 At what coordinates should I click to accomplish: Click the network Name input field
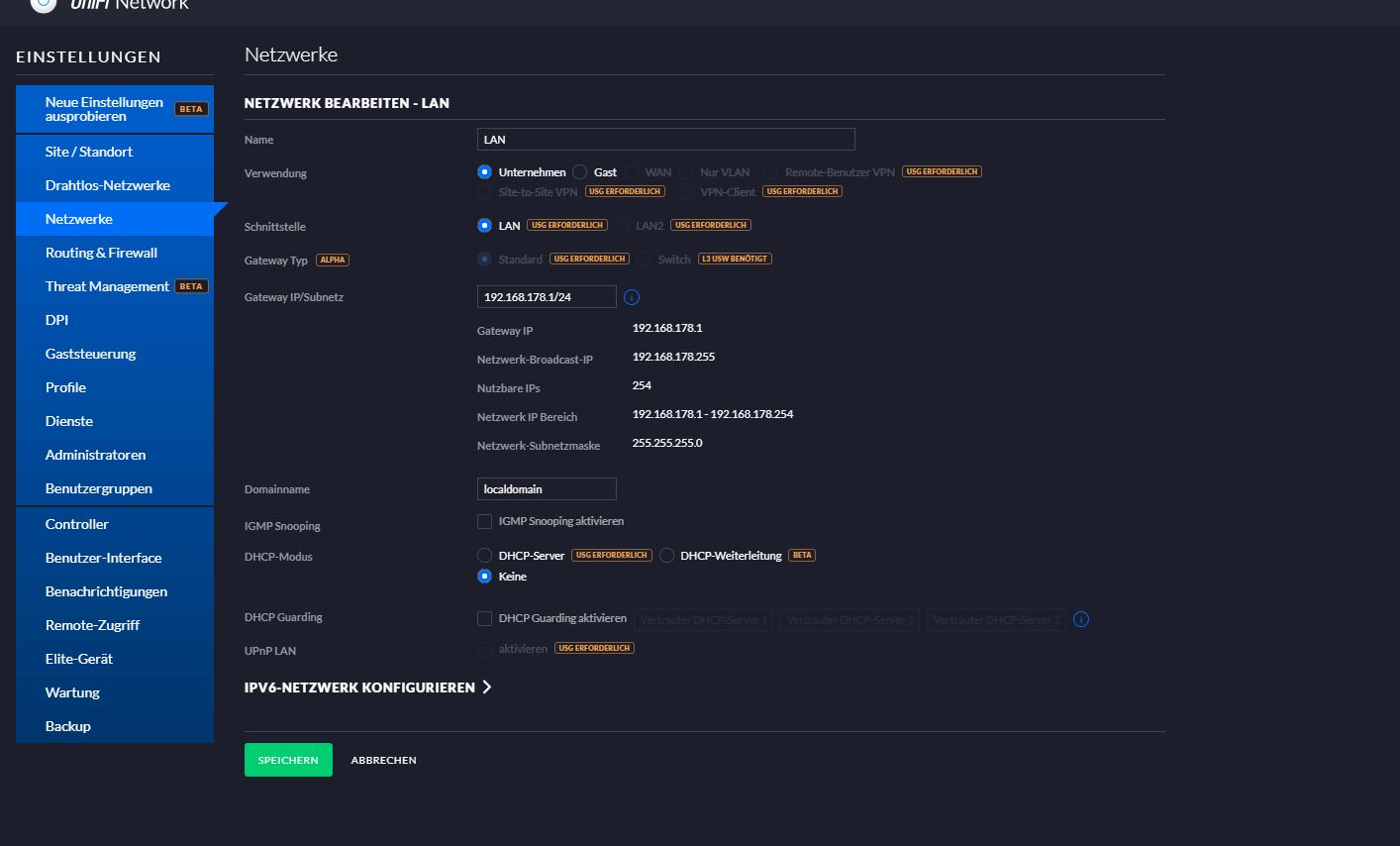pos(665,140)
